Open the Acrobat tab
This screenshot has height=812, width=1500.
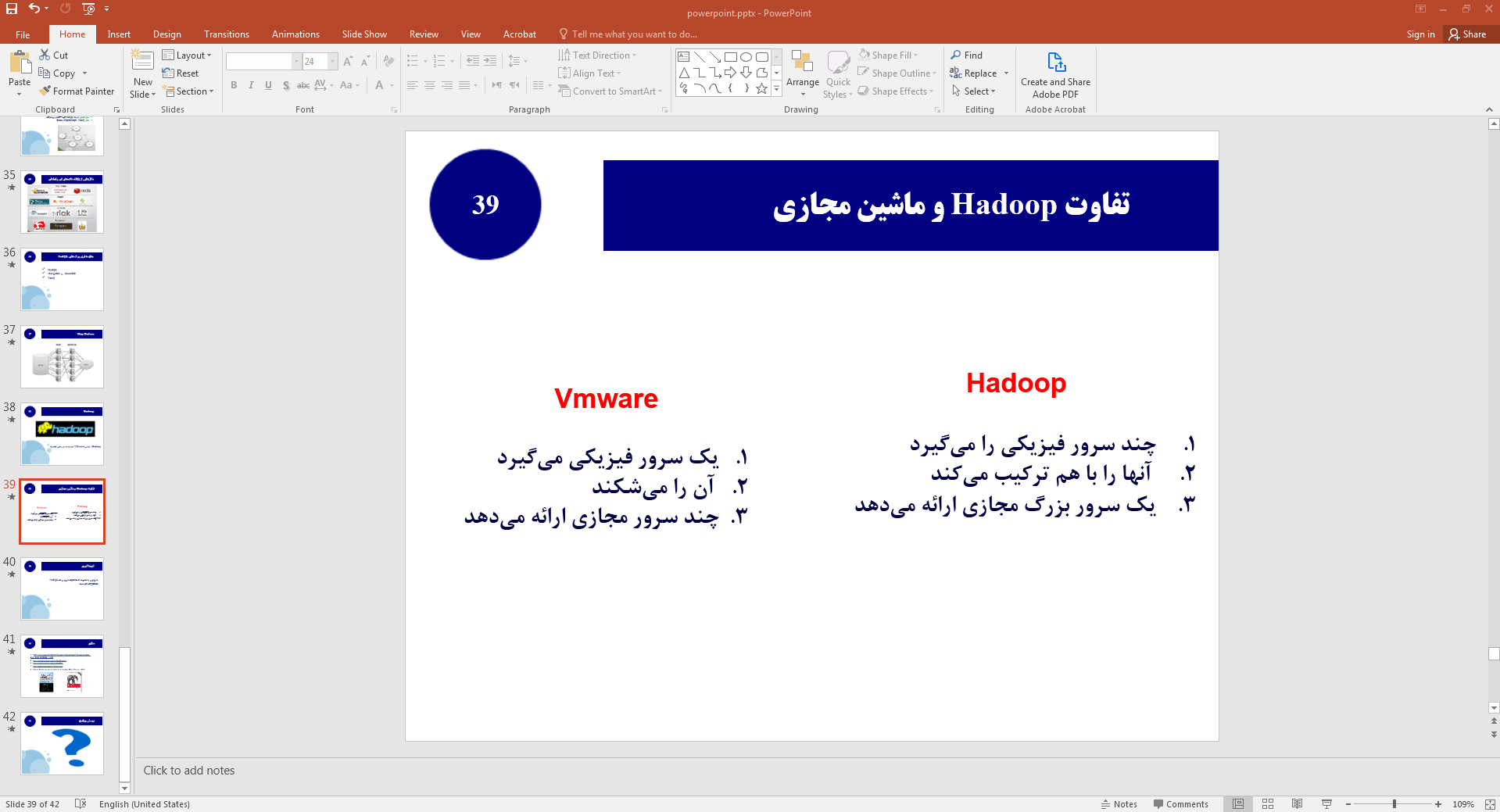(520, 34)
